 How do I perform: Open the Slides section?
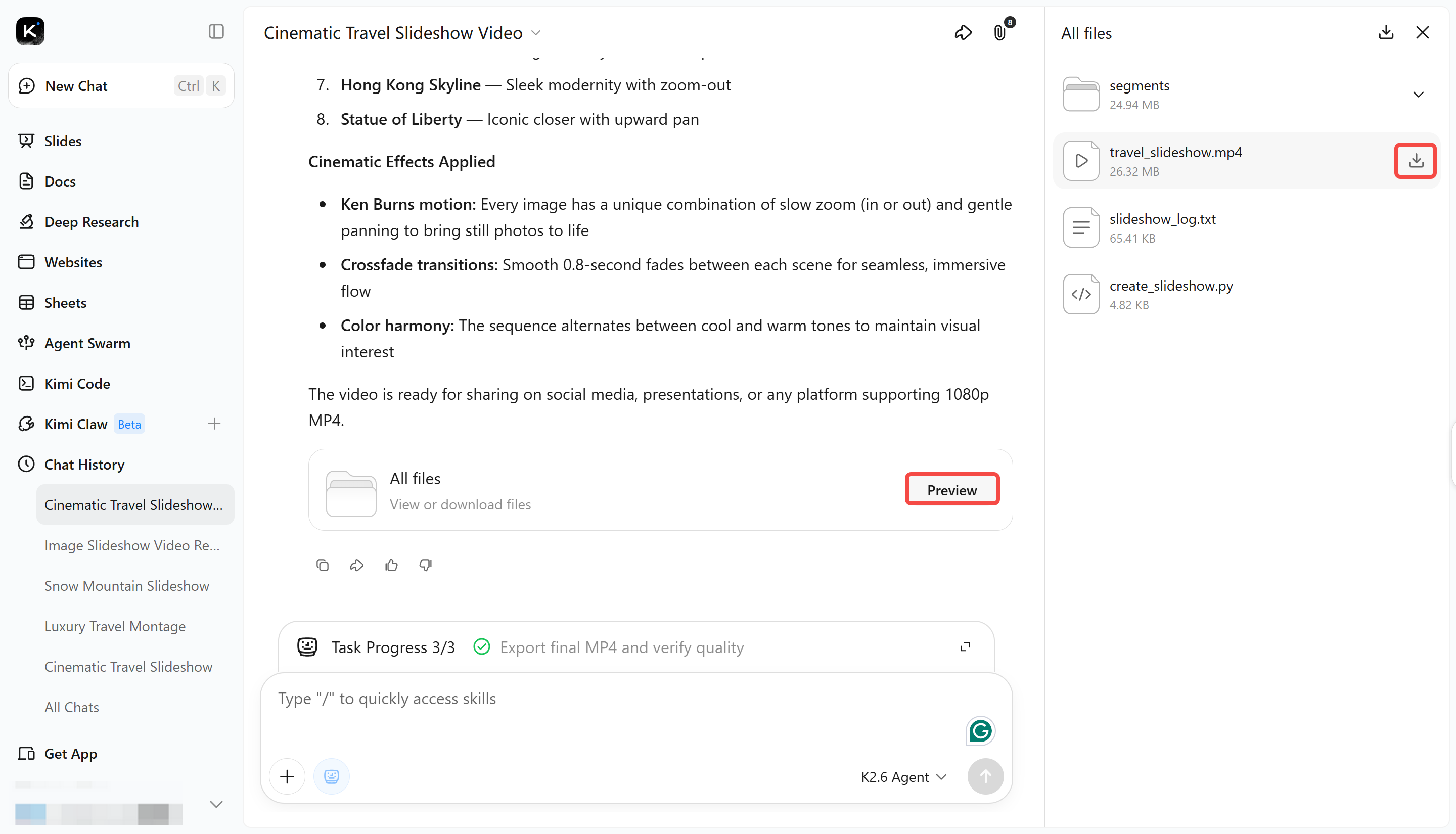[63, 141]
